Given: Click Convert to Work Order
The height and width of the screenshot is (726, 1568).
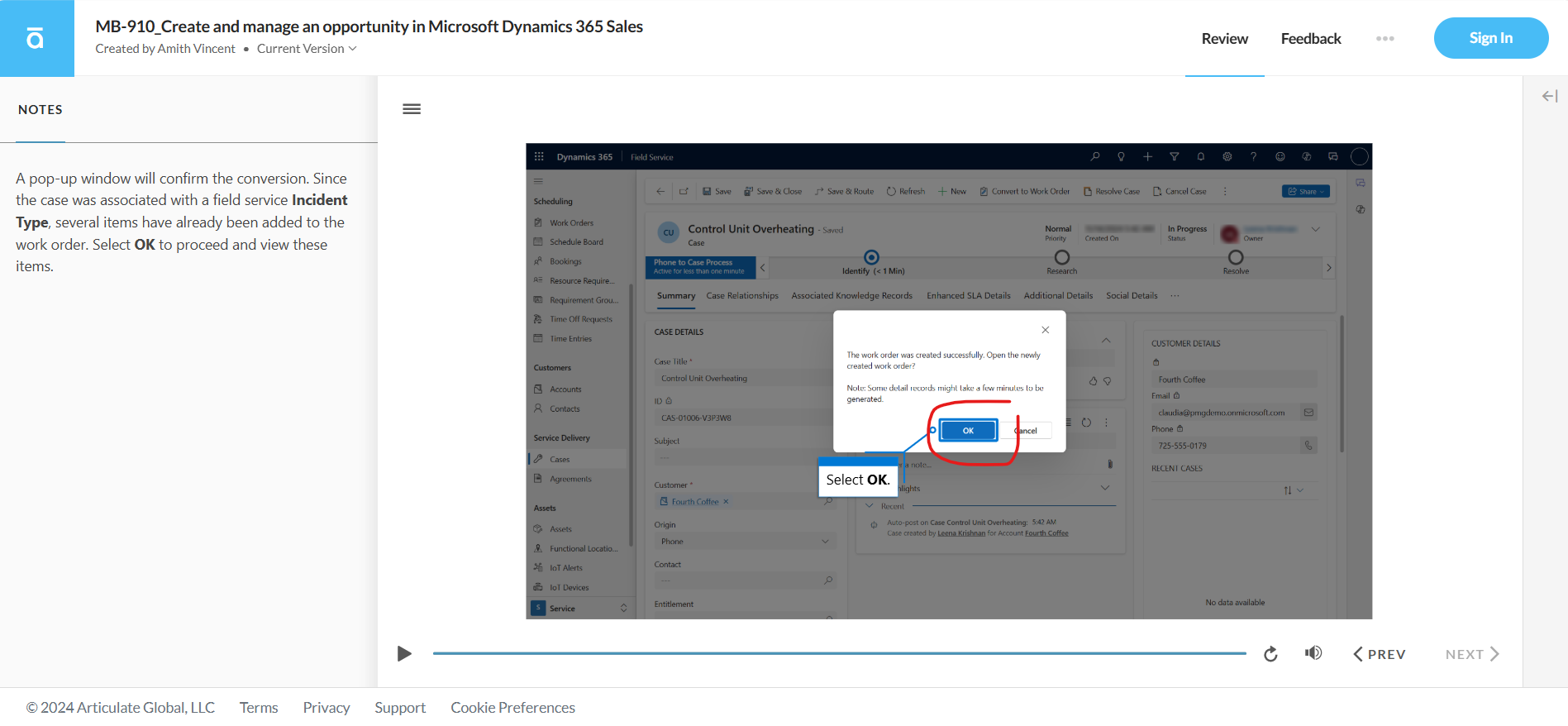Looking at the screenshot, I should 1025,191.
